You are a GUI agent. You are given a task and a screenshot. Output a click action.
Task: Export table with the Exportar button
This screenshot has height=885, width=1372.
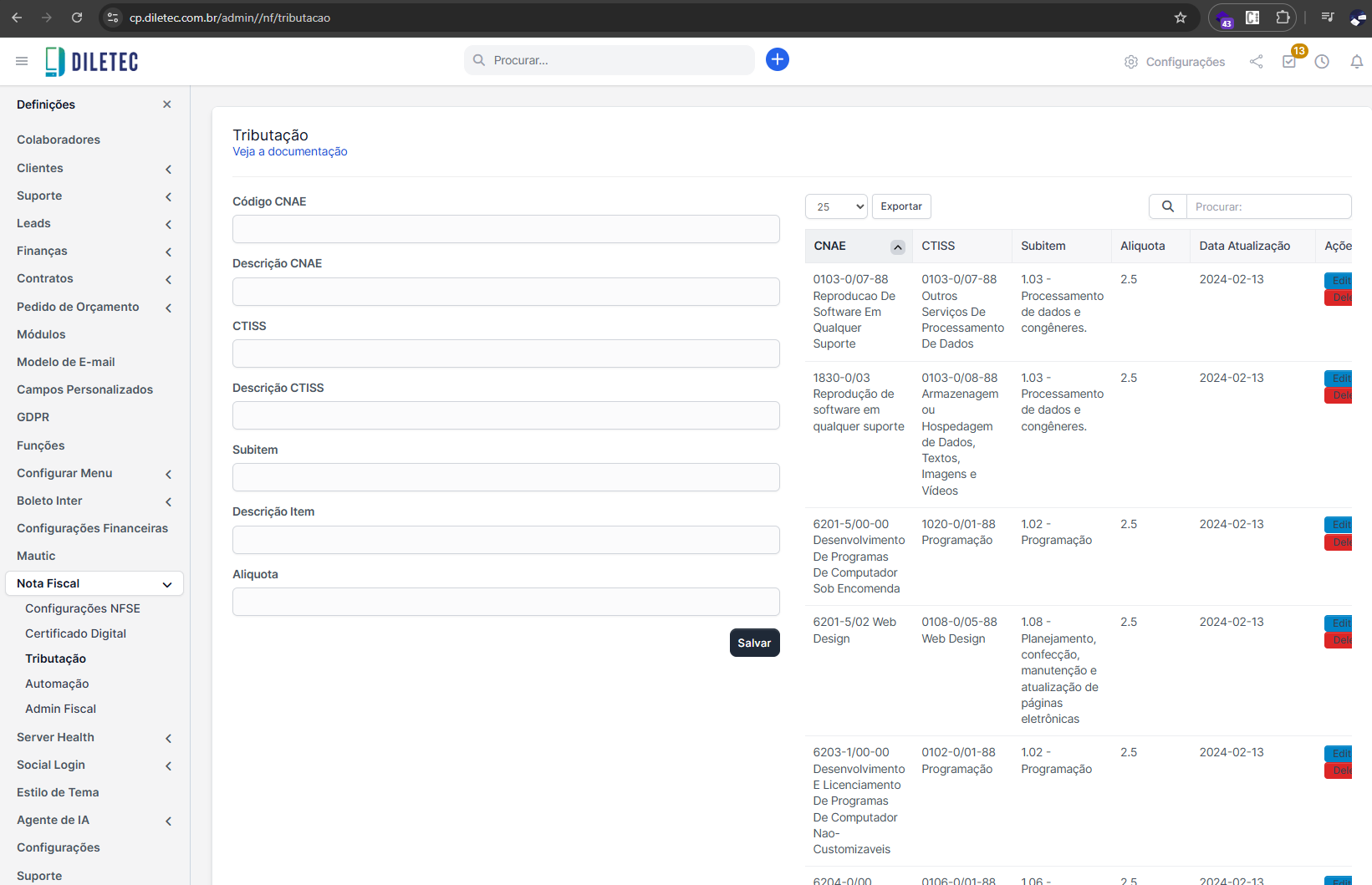pos(900,206)
